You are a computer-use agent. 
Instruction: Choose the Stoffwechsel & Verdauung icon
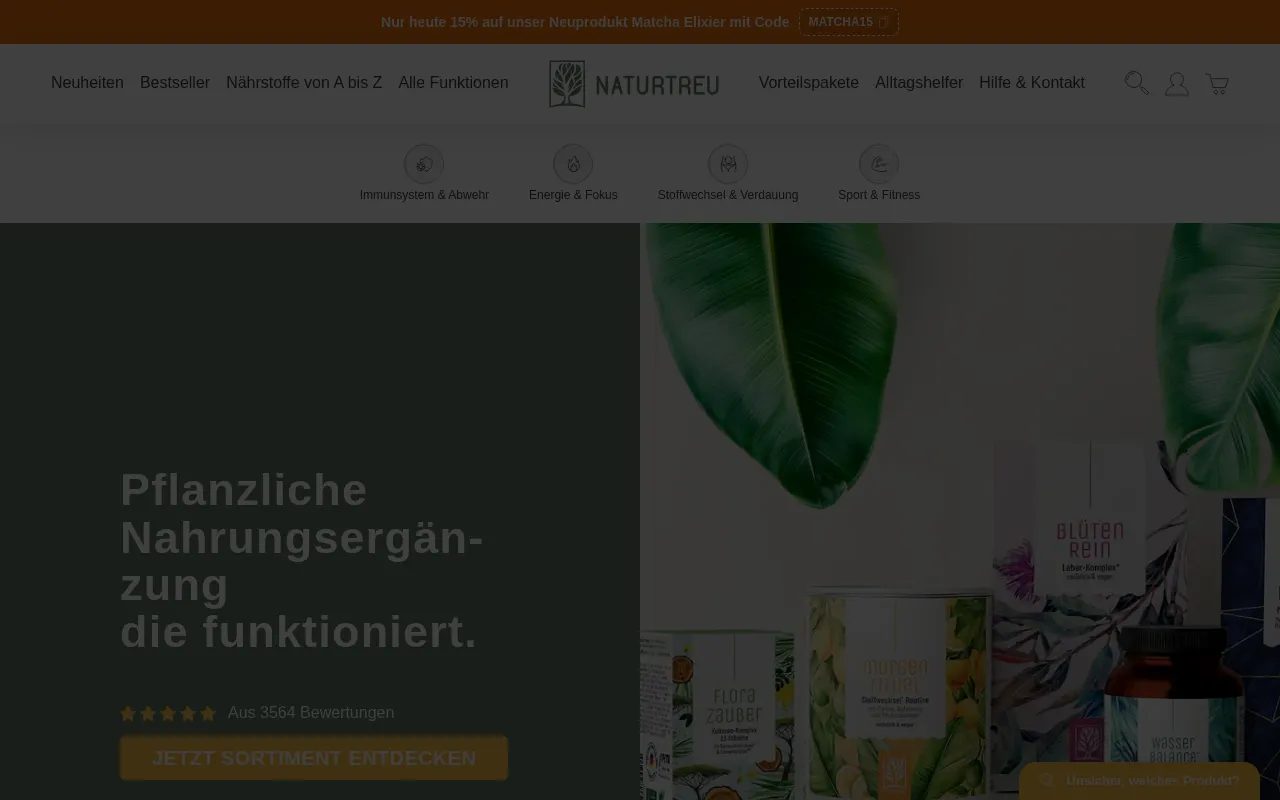[728, 164]
